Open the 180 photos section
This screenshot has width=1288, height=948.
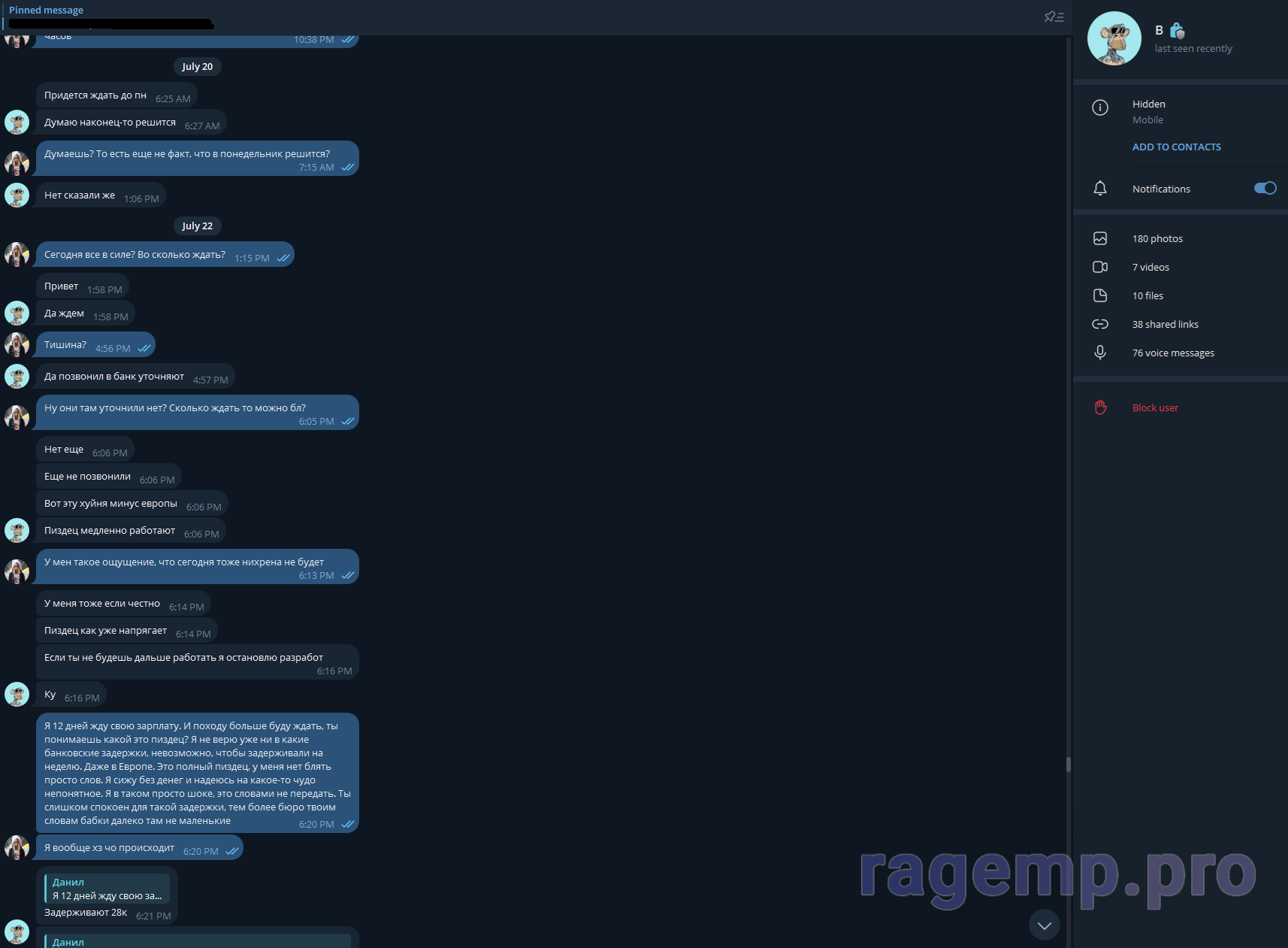(x=1157, y=238)
